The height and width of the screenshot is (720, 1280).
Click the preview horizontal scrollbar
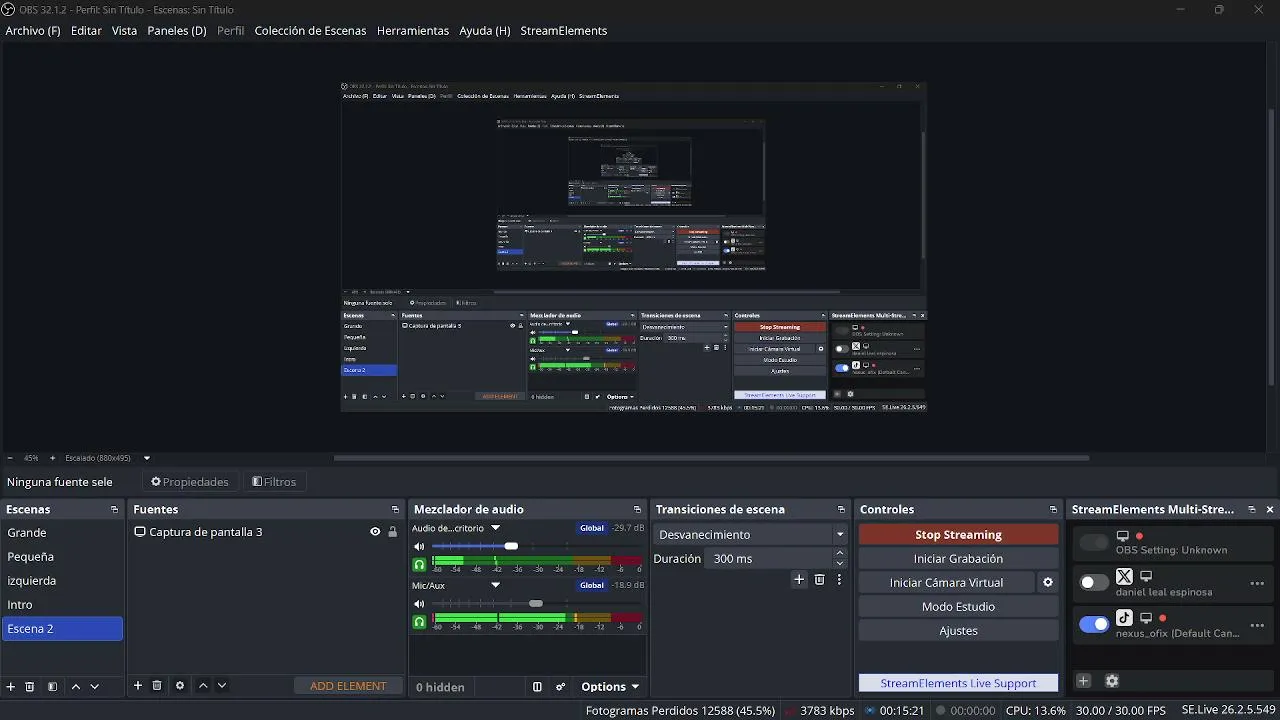pos(711,458)
